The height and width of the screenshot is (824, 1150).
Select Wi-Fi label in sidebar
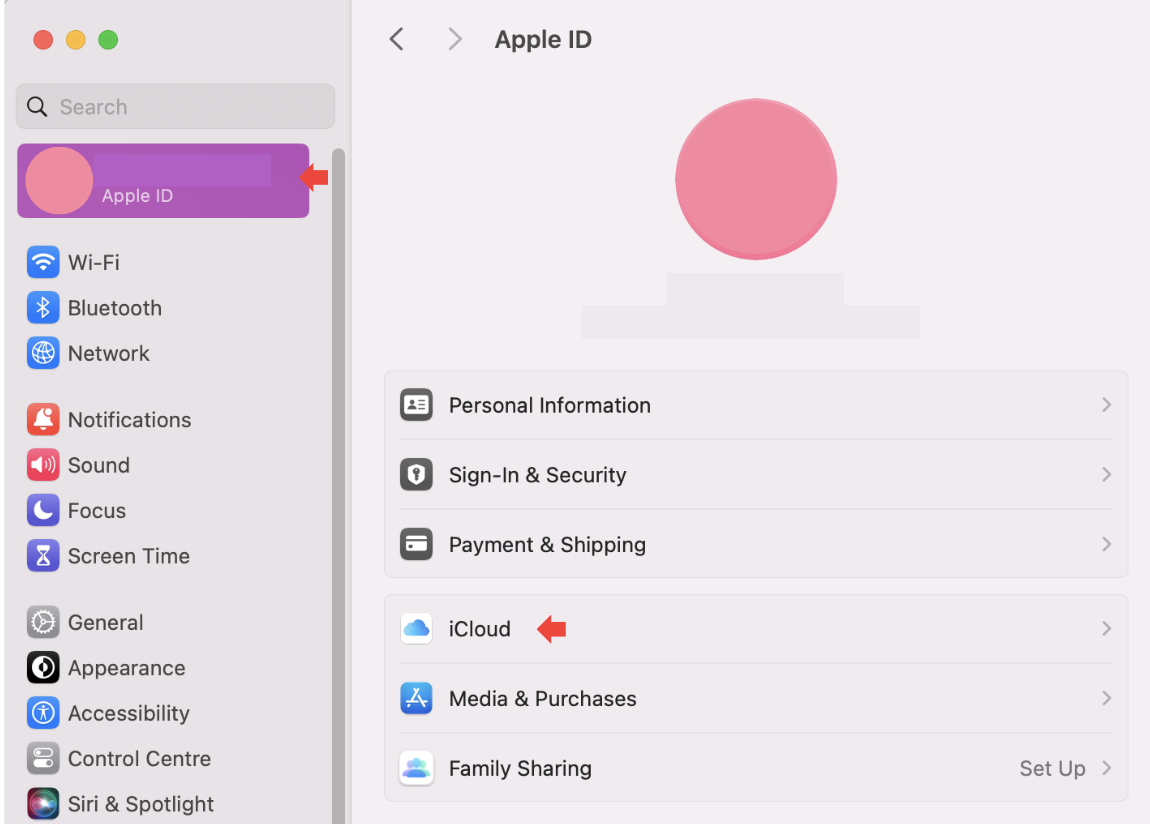pos(94,262)
